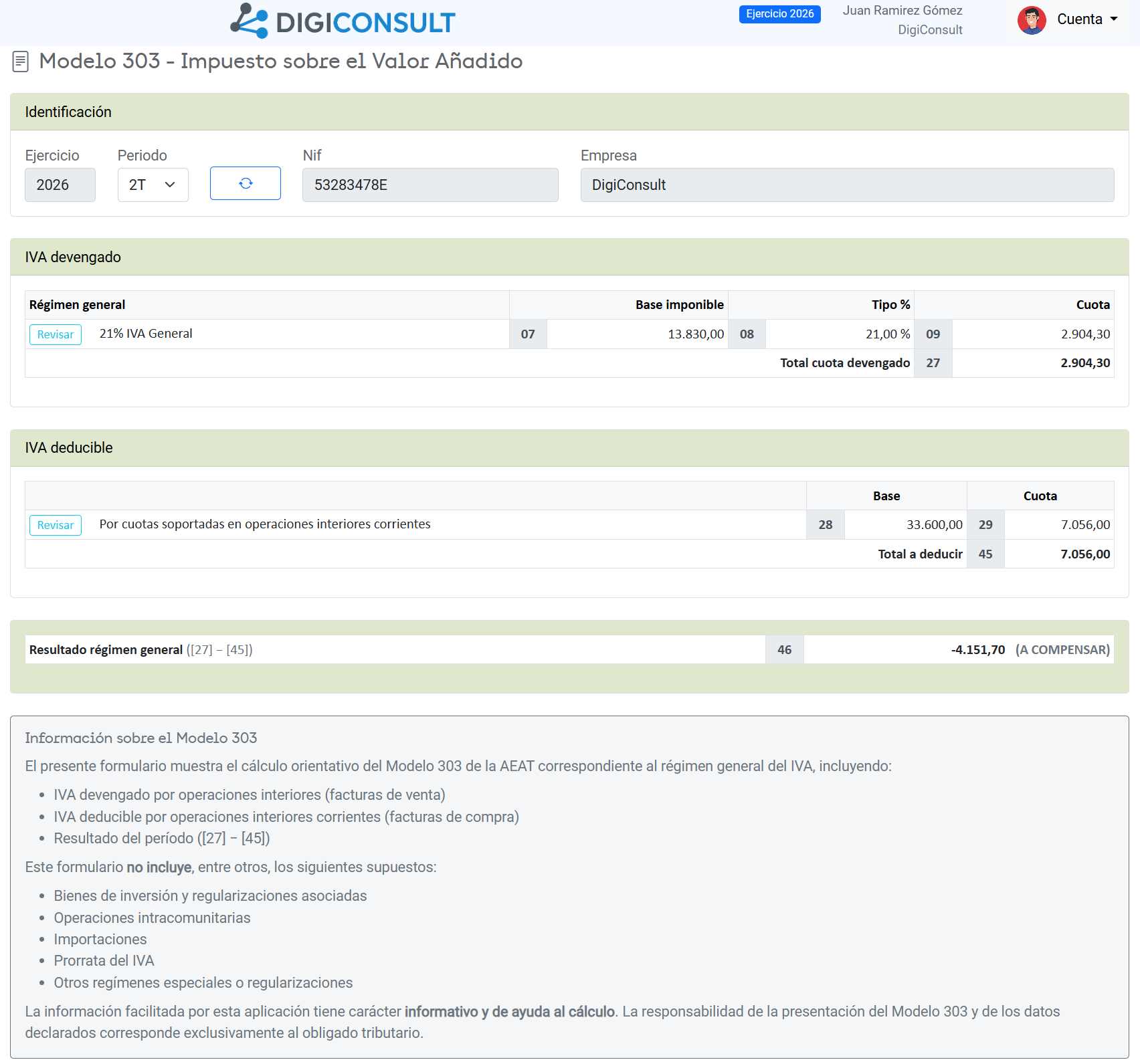
Task: Click box number 29
Action: click(x=985, y=525)
